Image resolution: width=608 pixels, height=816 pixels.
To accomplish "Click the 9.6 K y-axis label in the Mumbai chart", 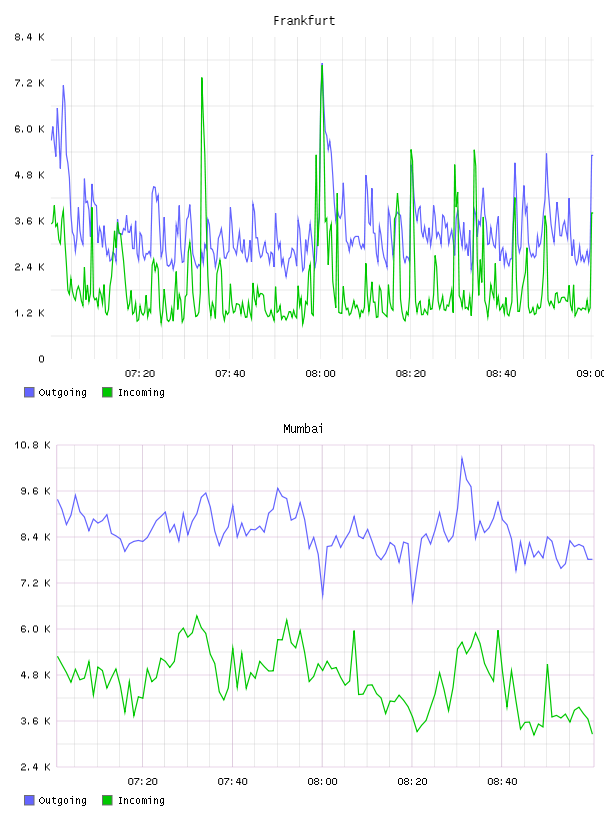I will 35,491.
